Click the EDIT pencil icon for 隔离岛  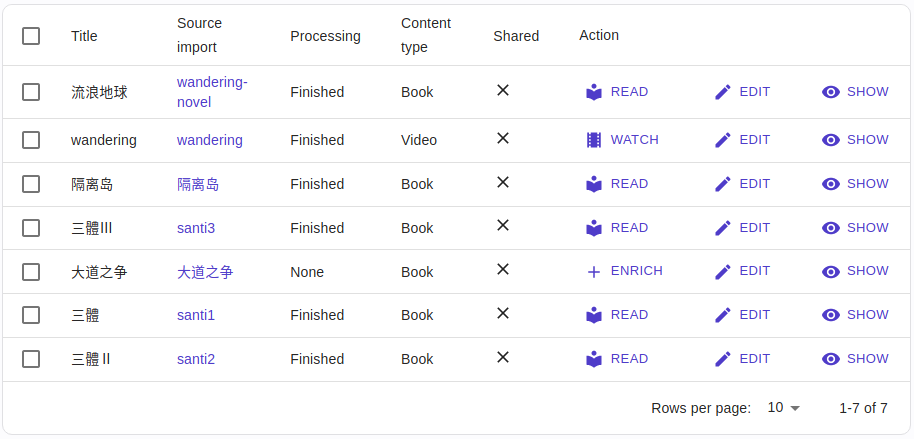(723, 184)
